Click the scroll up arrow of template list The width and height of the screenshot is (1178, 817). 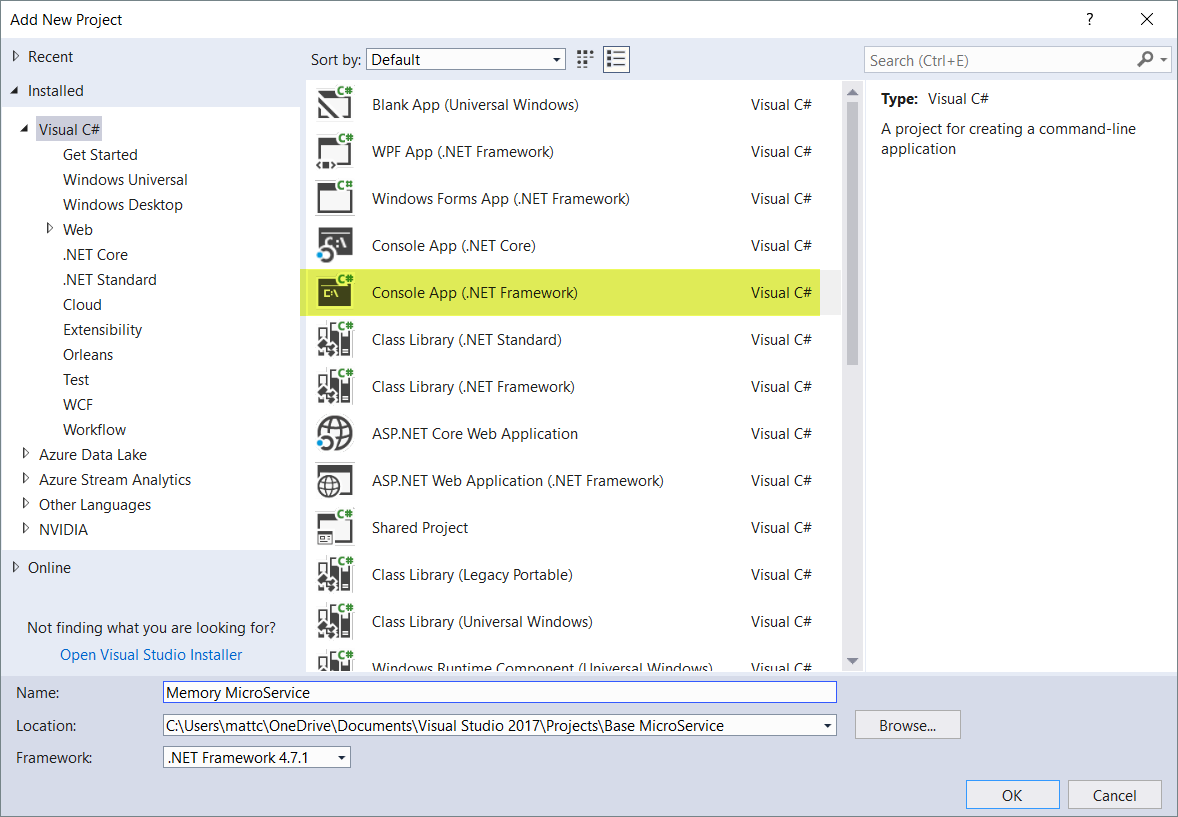pyautogui.click(x=852, y=92)
